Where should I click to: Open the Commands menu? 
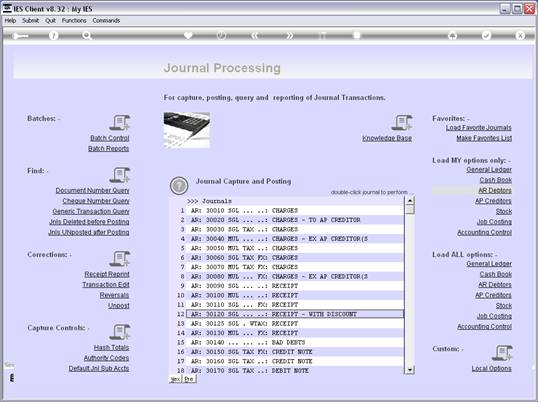(106, 21)
